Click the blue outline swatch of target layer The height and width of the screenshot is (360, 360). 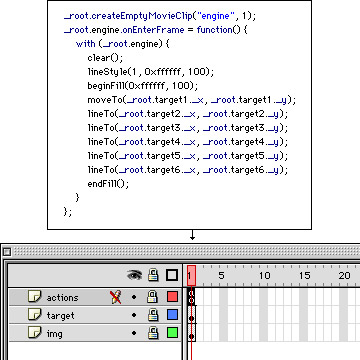coord(172,315)
